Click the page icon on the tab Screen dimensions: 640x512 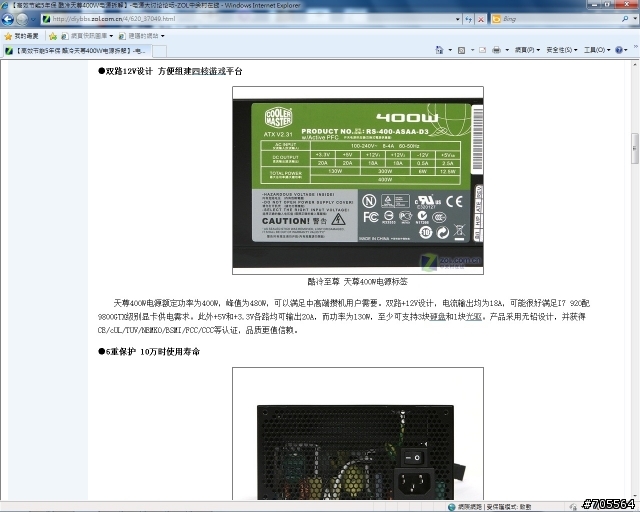click(x=9, y=51)
